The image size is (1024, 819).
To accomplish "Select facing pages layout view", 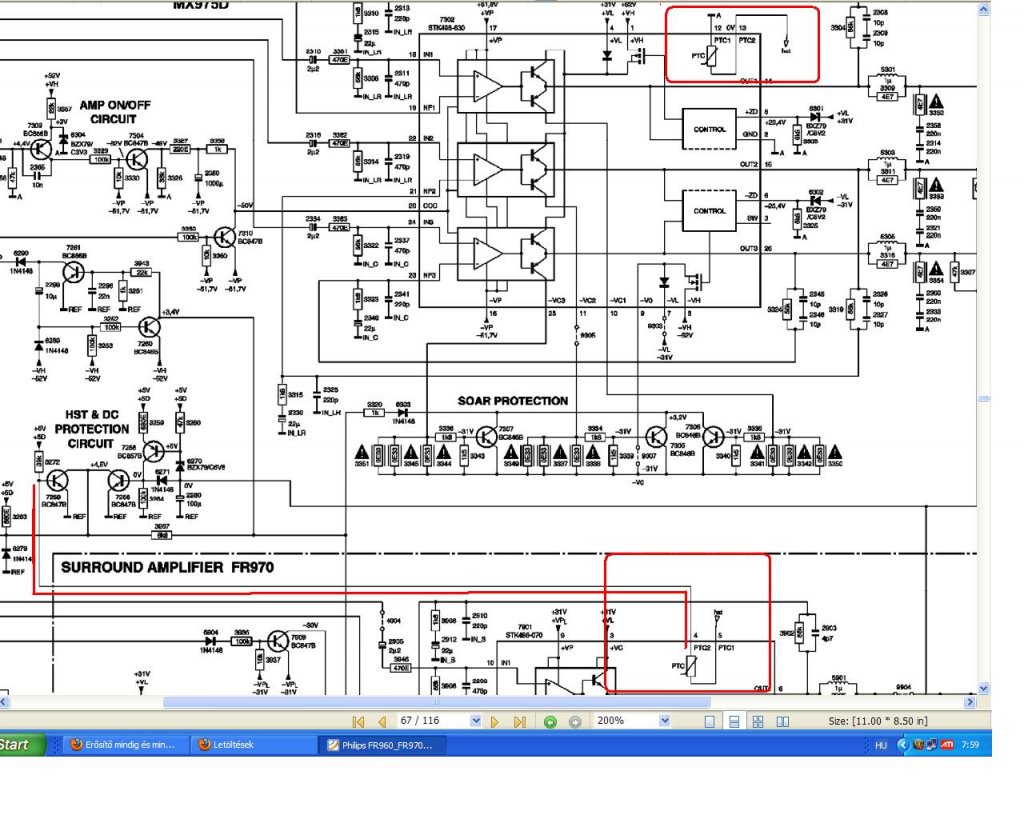I will (782, 722).
